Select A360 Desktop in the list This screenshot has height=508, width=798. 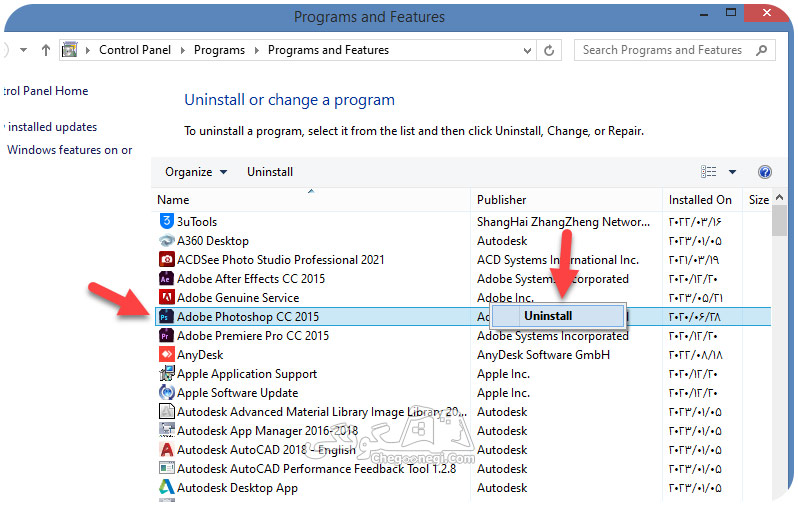coord(213,241)
